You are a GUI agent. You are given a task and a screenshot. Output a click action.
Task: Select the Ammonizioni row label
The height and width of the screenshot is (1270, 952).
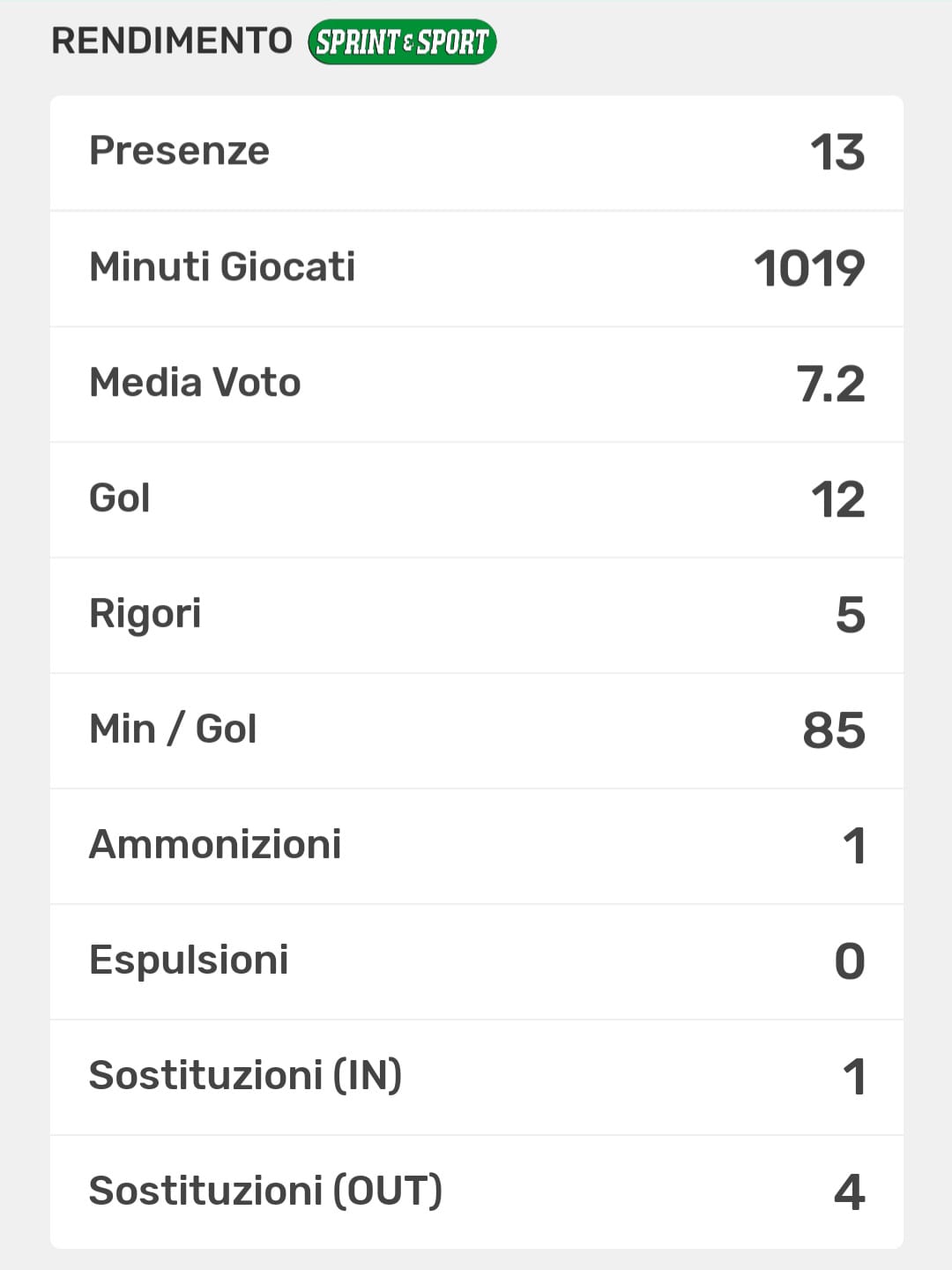coord(215,845)
